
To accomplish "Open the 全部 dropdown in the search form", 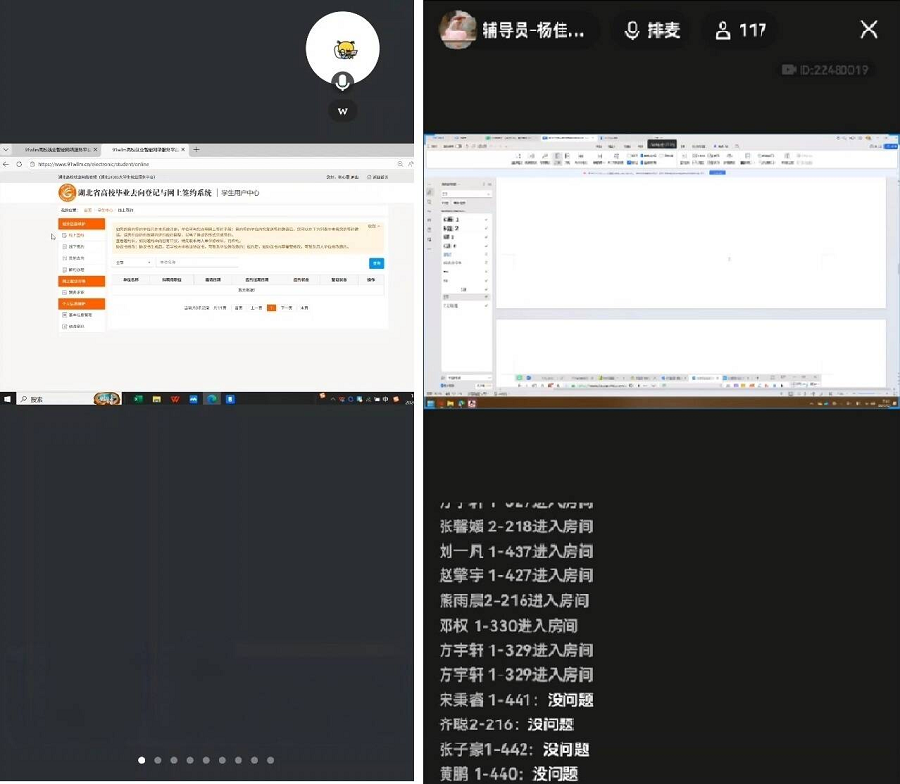I will click(x=131, y=263).
